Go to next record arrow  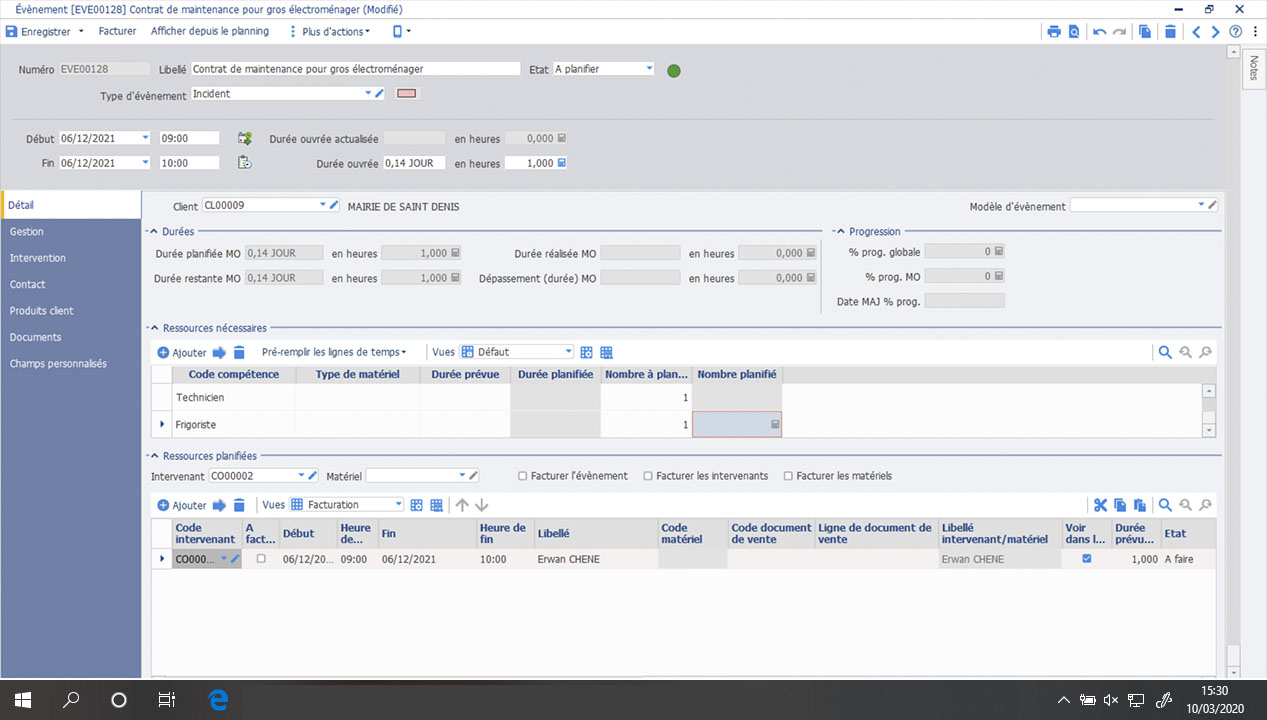[x=1216, y=31]
